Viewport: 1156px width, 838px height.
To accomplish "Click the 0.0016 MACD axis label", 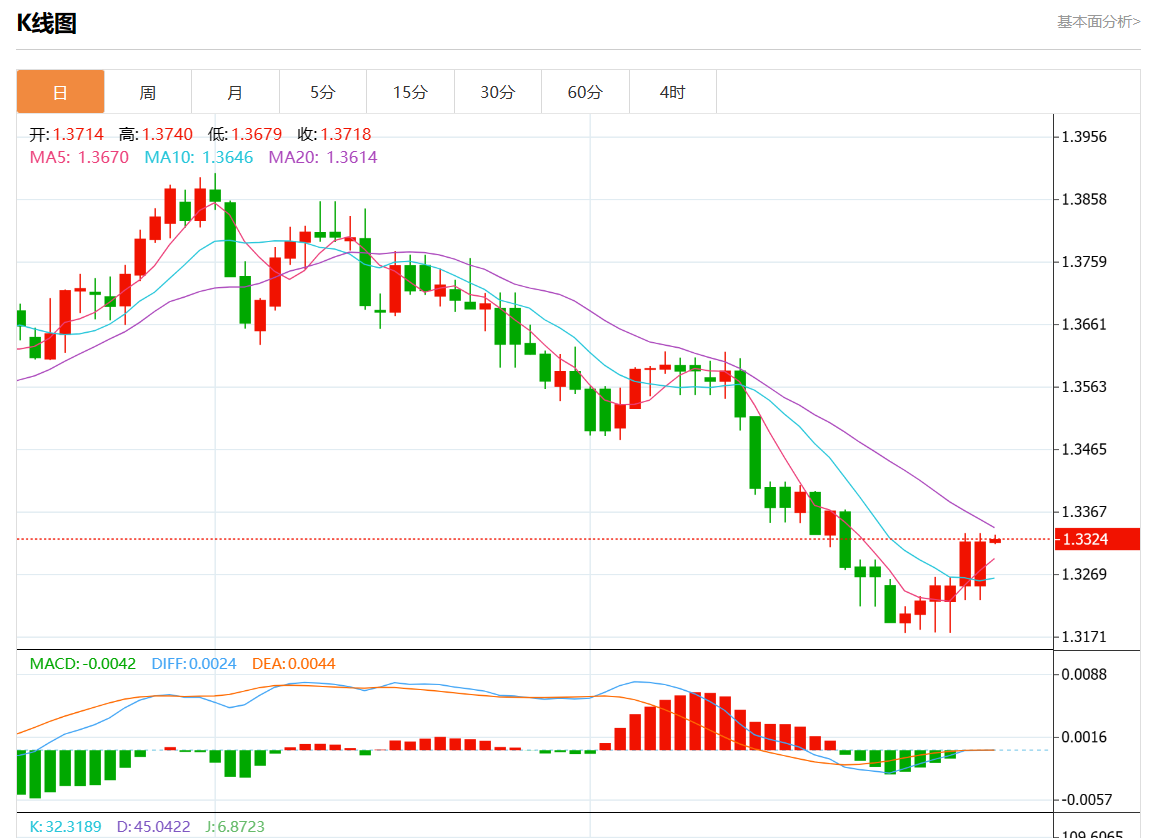I will [1084, 737].
